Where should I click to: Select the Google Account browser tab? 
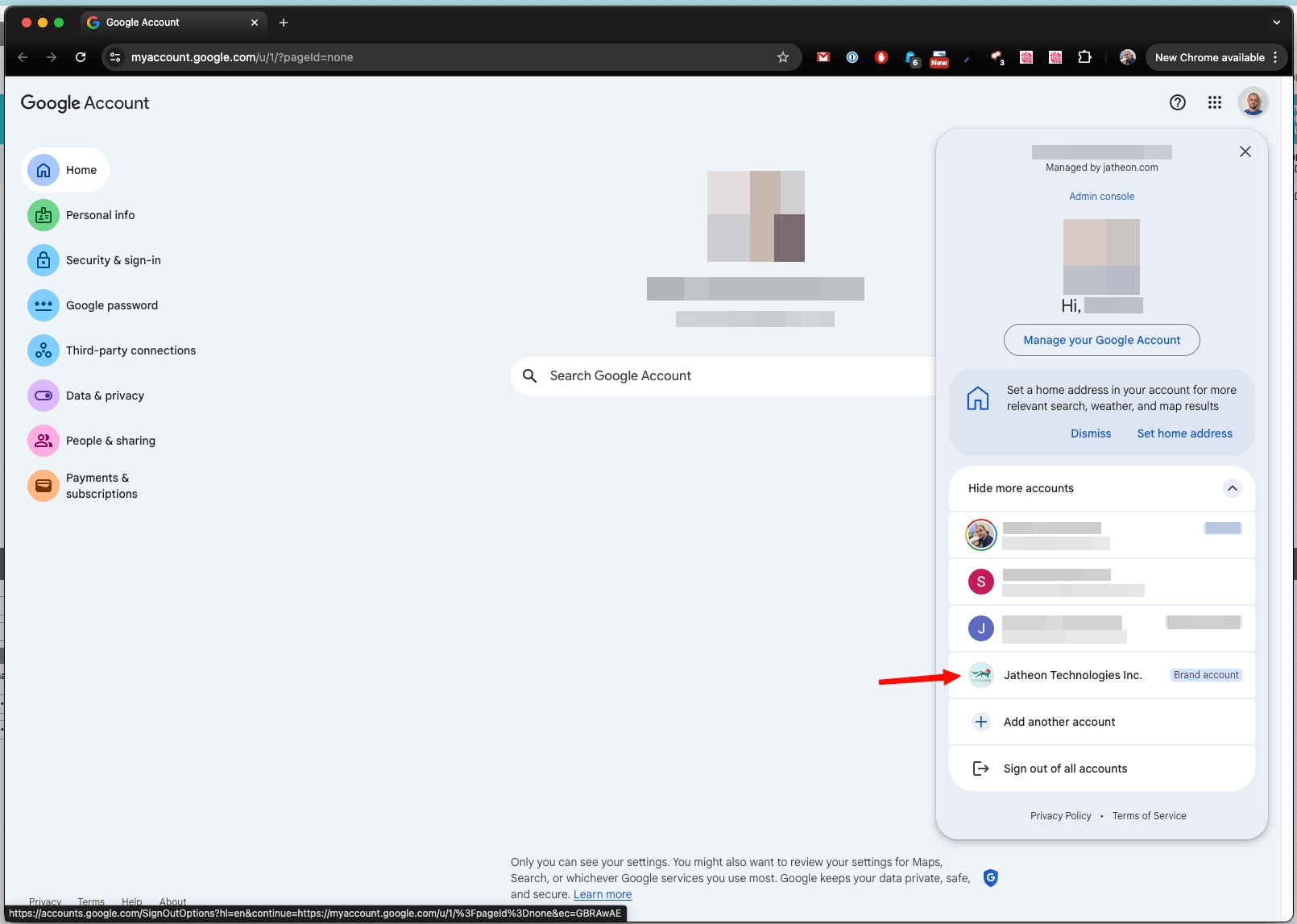(173, 23)
